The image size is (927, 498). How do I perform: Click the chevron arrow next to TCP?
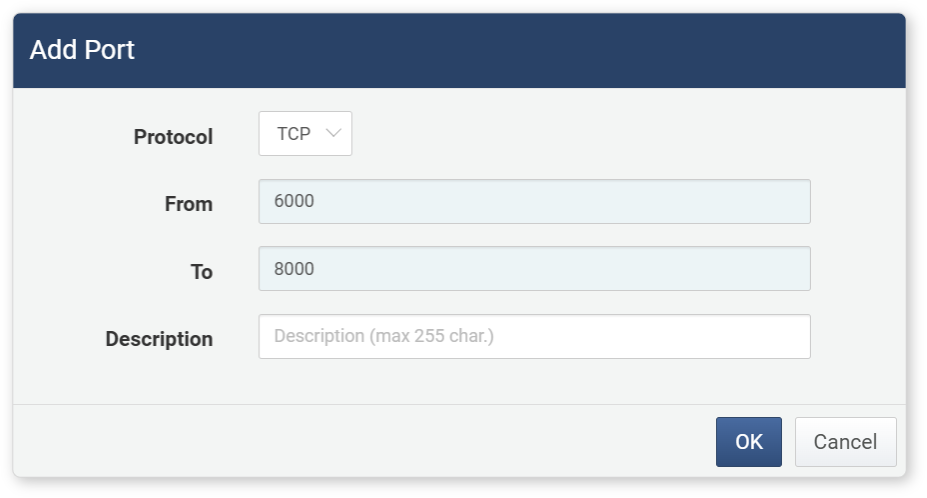coord(333,133)
